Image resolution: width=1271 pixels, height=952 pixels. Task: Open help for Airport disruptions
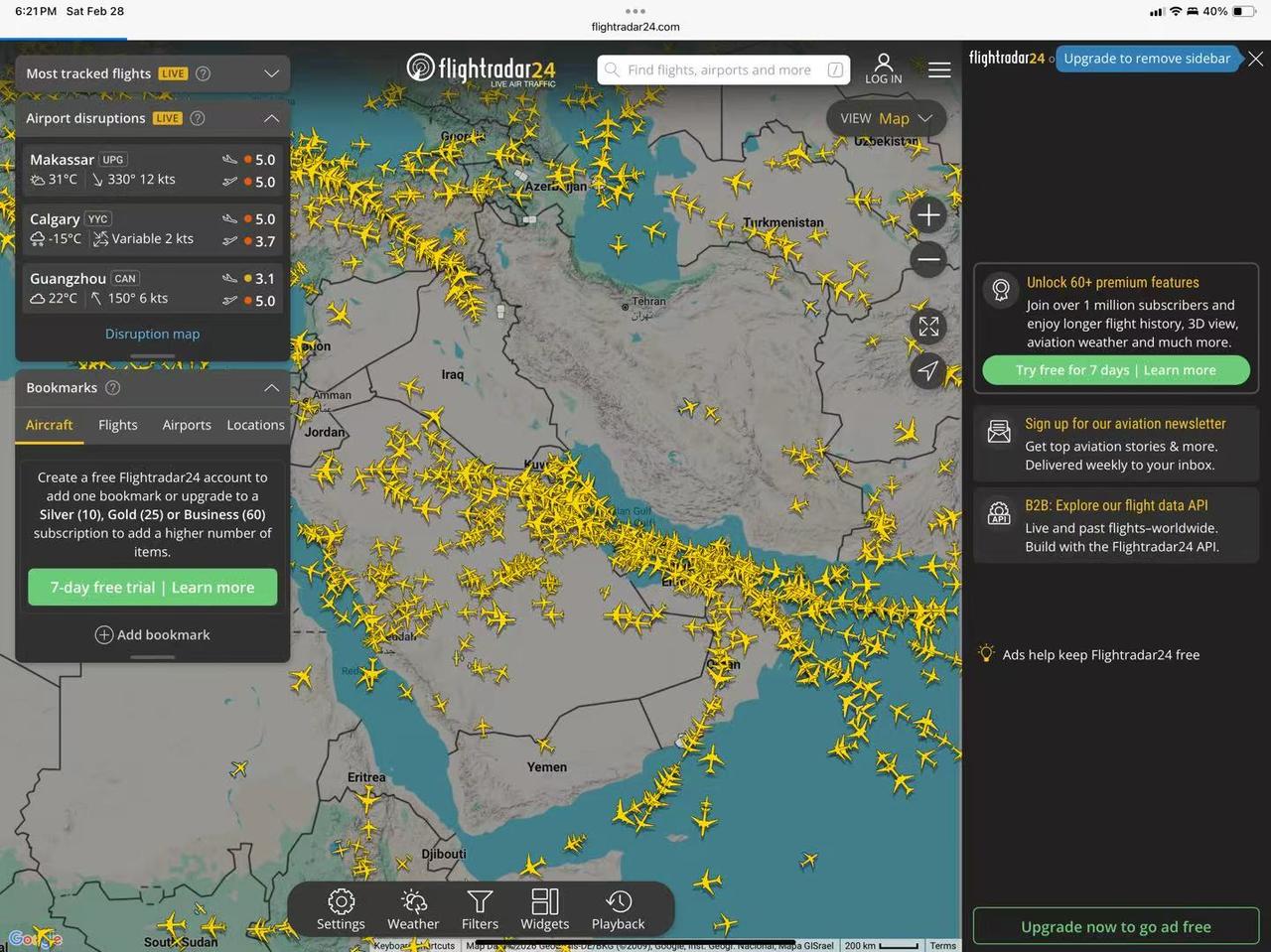point(198,118)
